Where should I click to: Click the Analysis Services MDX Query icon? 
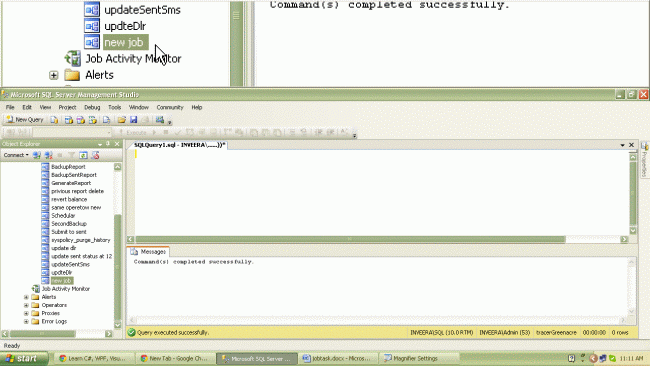[69, 120]
